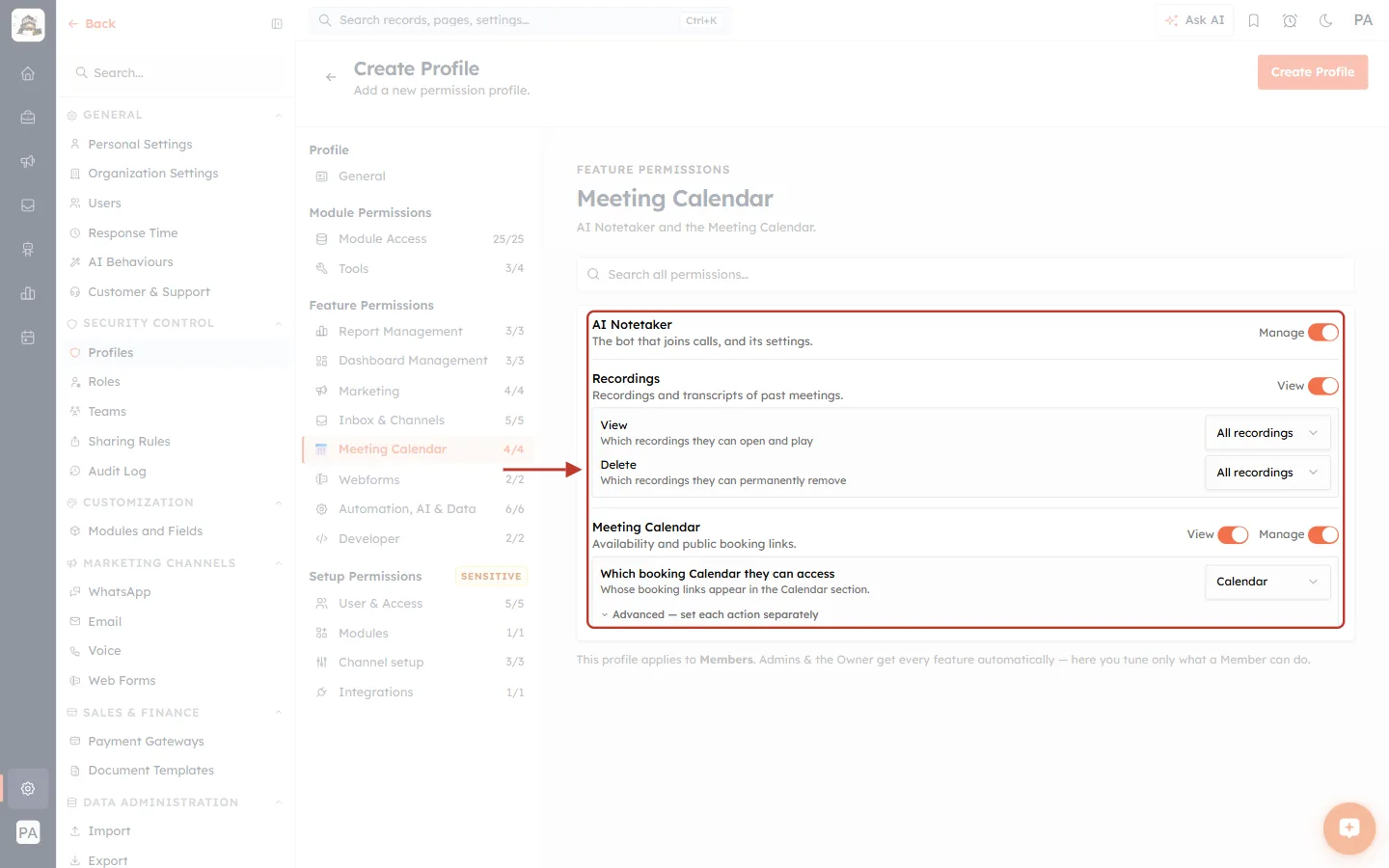
Task: Select the Module Access permissions item
Action: click(419, 239)
